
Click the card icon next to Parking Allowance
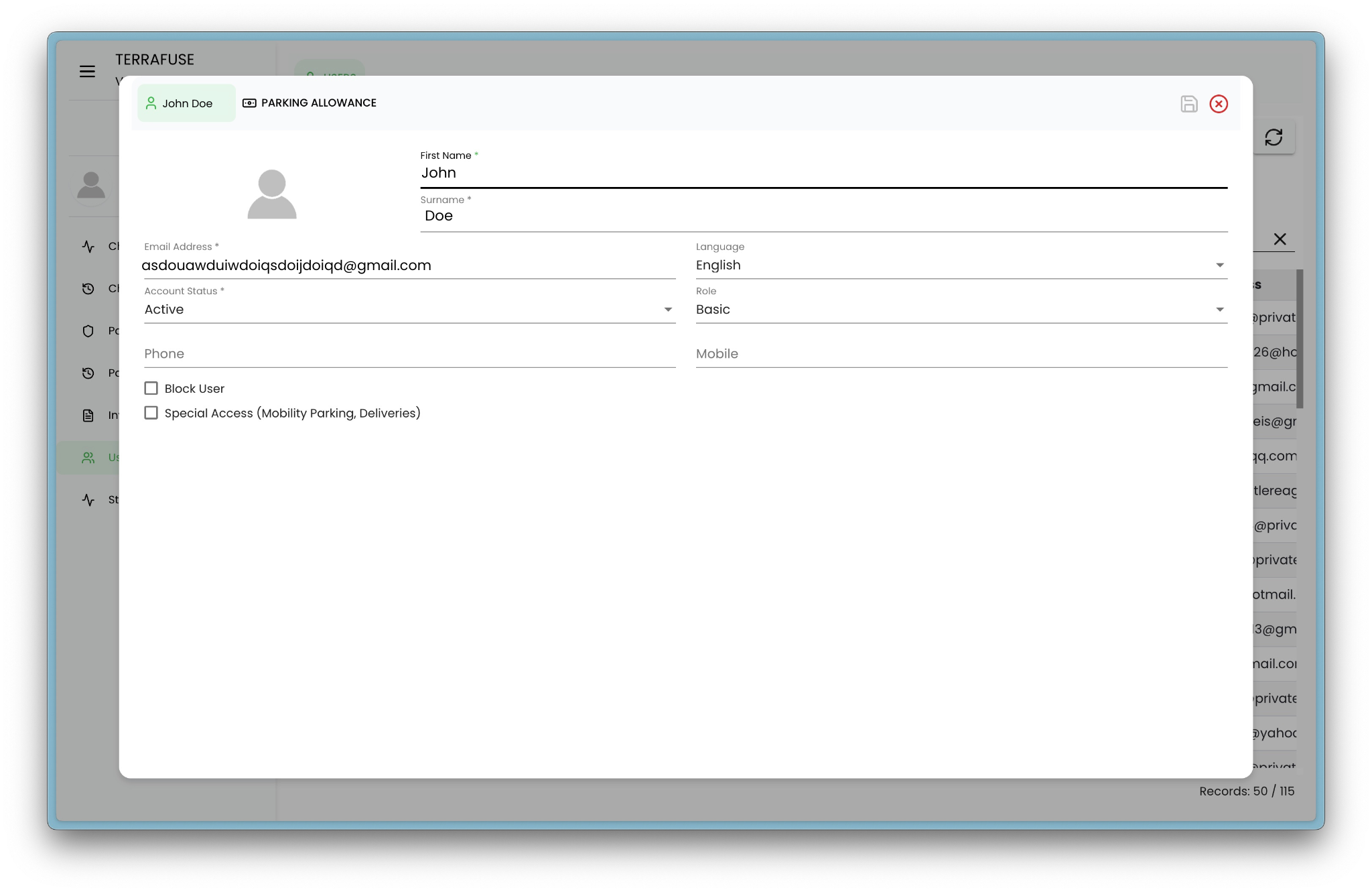[249, 103]
